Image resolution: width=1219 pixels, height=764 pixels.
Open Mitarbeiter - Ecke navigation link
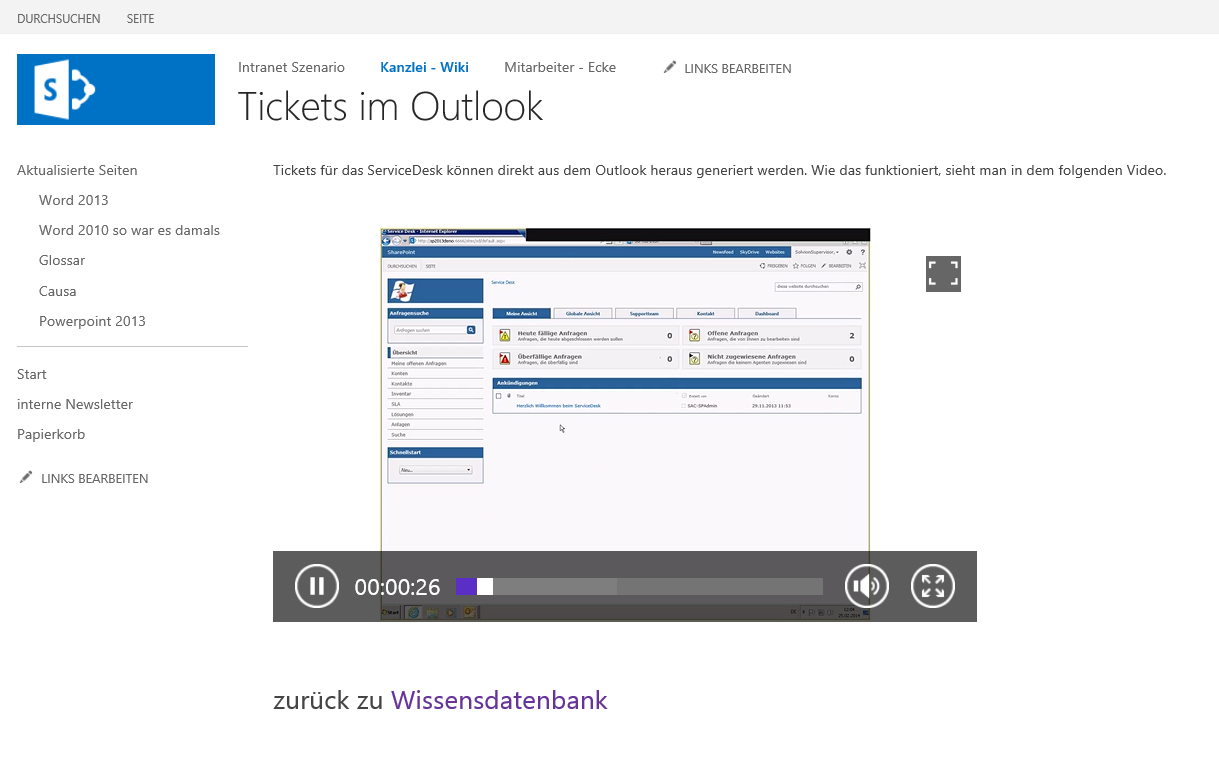tap(560, 67)
